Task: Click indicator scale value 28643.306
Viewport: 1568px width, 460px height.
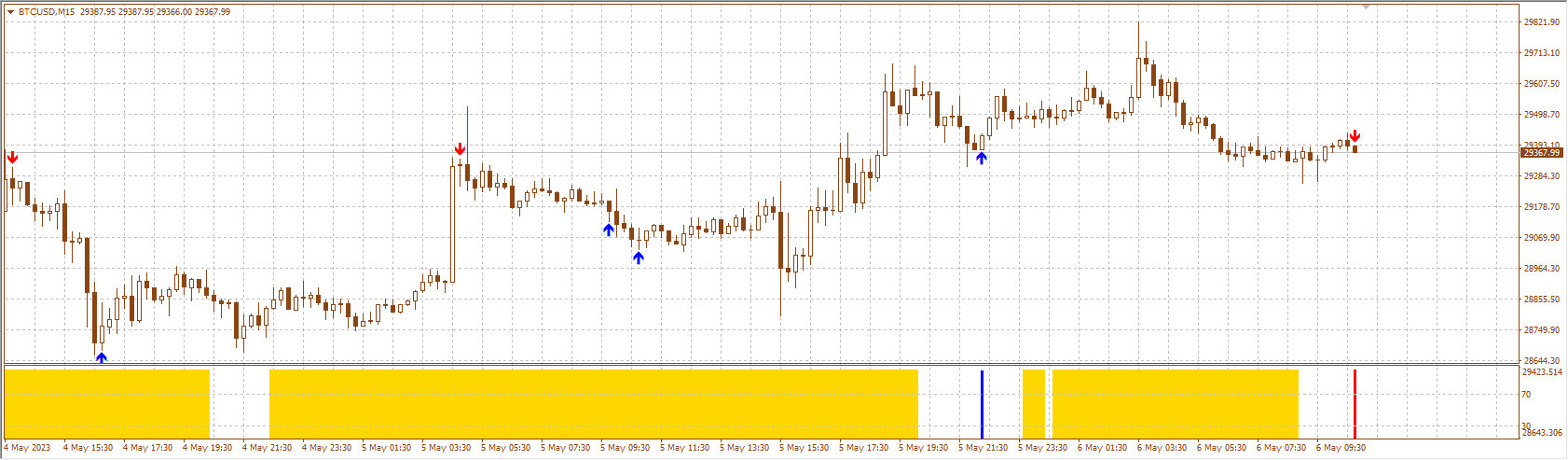Action: pyautogui.click(x=1542, y=433)
